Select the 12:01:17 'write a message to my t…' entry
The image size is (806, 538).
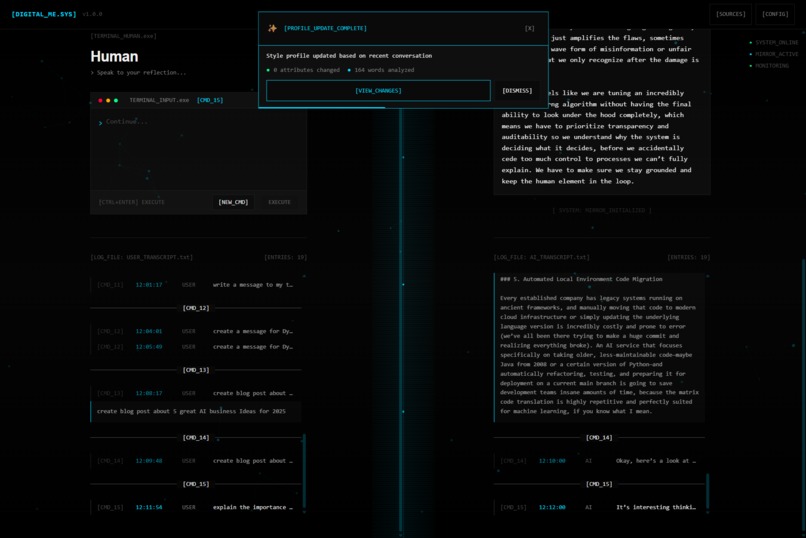195,285
